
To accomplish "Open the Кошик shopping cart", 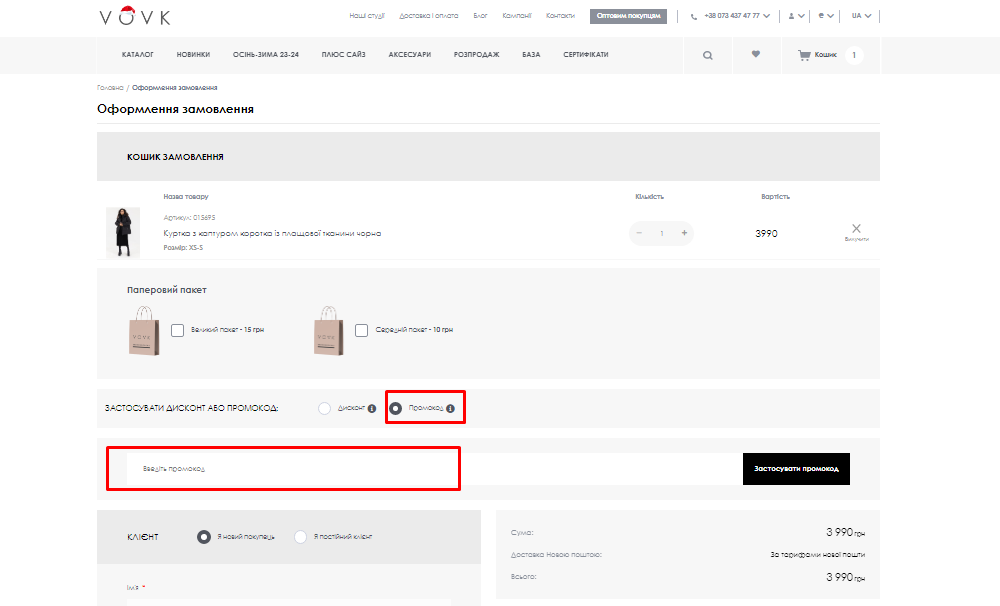I will [818, 55].
